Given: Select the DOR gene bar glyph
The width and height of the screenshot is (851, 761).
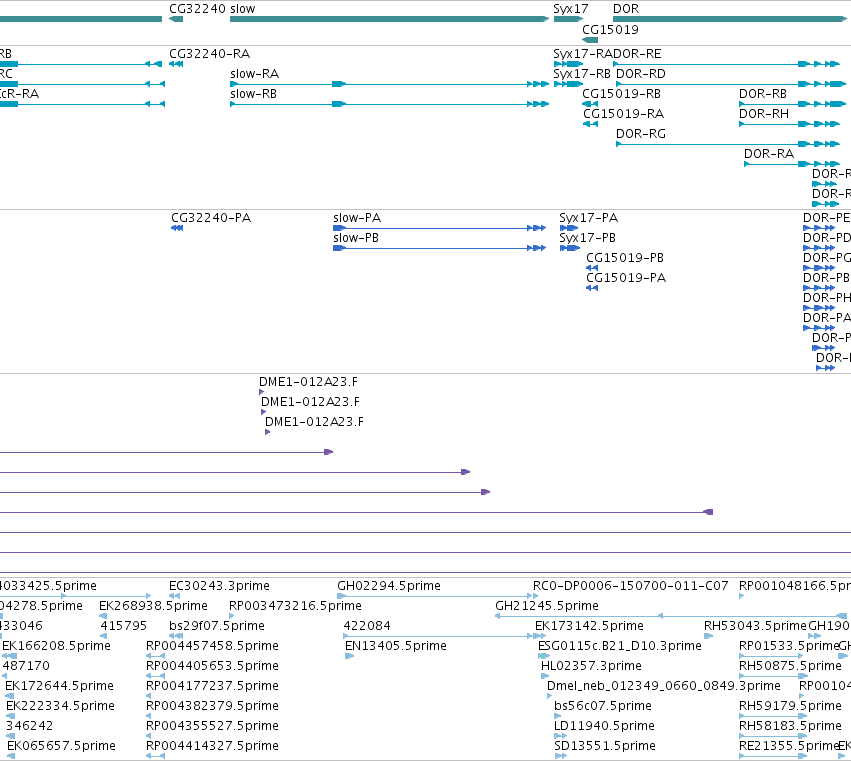Looking at the screenshot, I should click(x=730, y=19).
